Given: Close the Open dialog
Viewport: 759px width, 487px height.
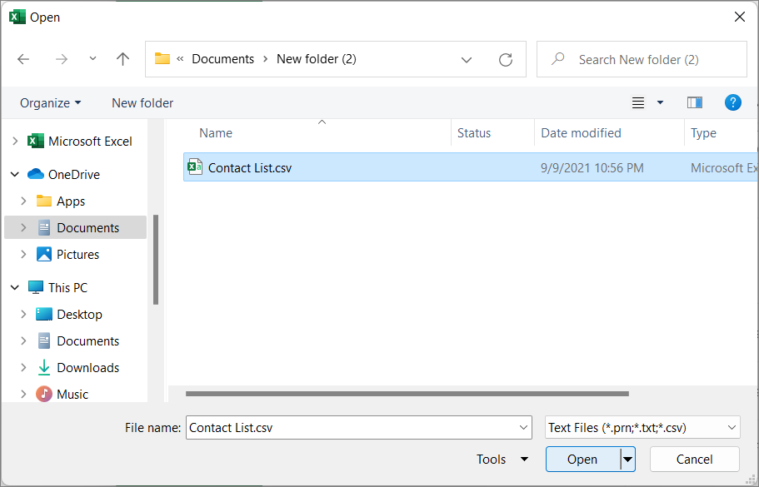Looking at the screenshot, I should coord(739,17).
